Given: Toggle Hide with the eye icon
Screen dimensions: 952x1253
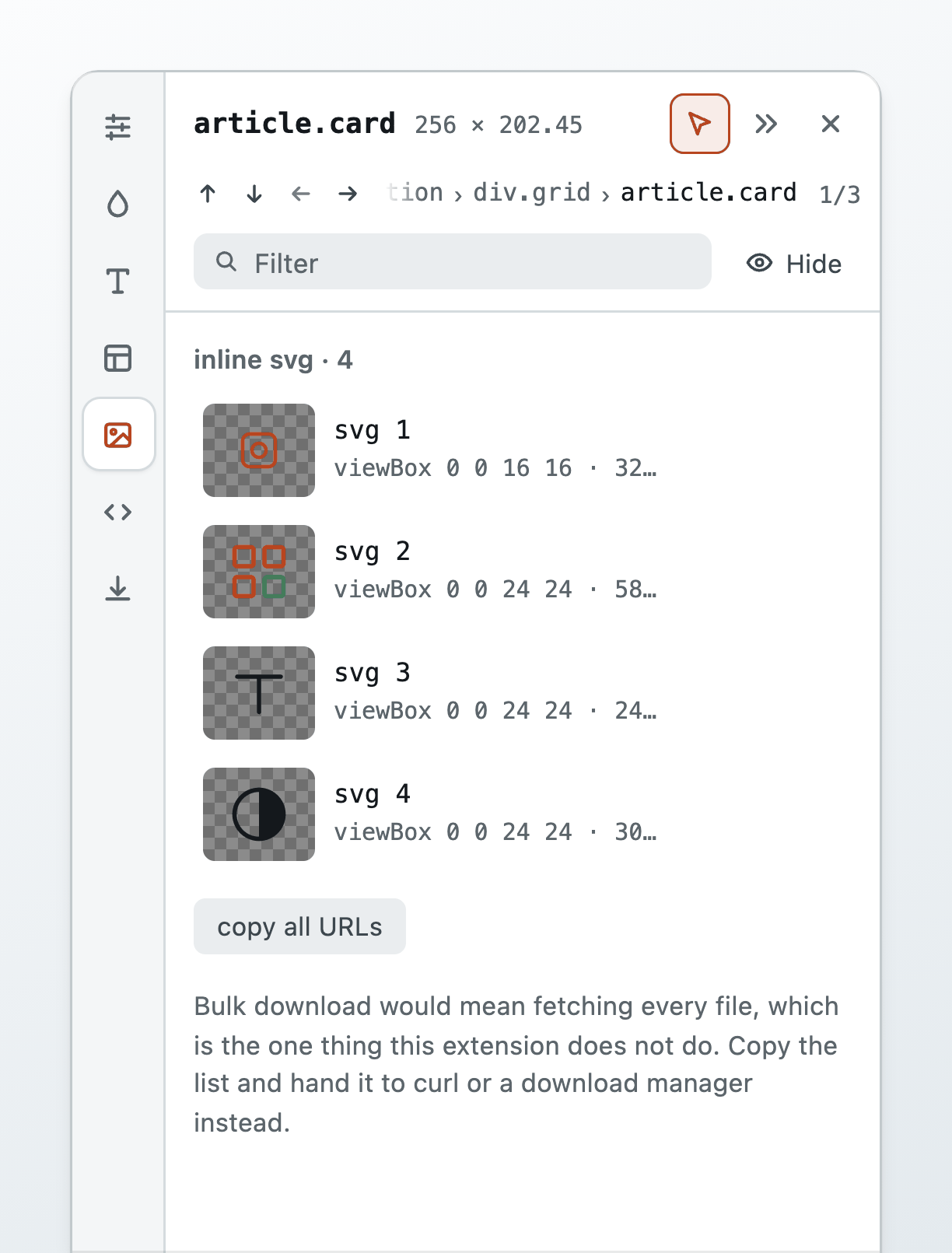Looking at the screenshot, I should [794, 264].
